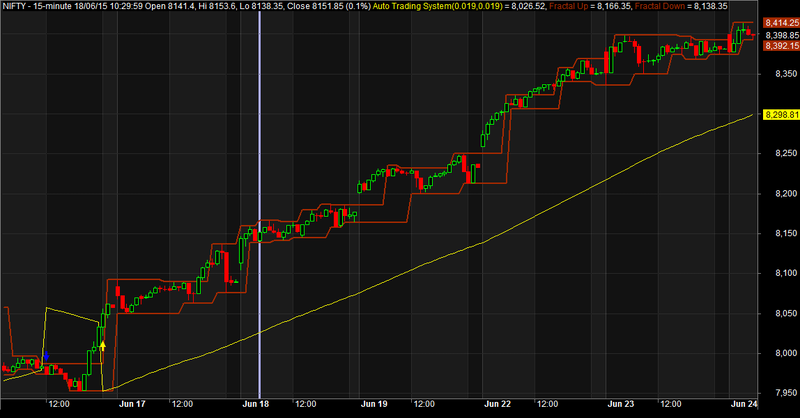The image size is (800, 418).
Task: Click the 8,250 axis price level
Action: 786,154
